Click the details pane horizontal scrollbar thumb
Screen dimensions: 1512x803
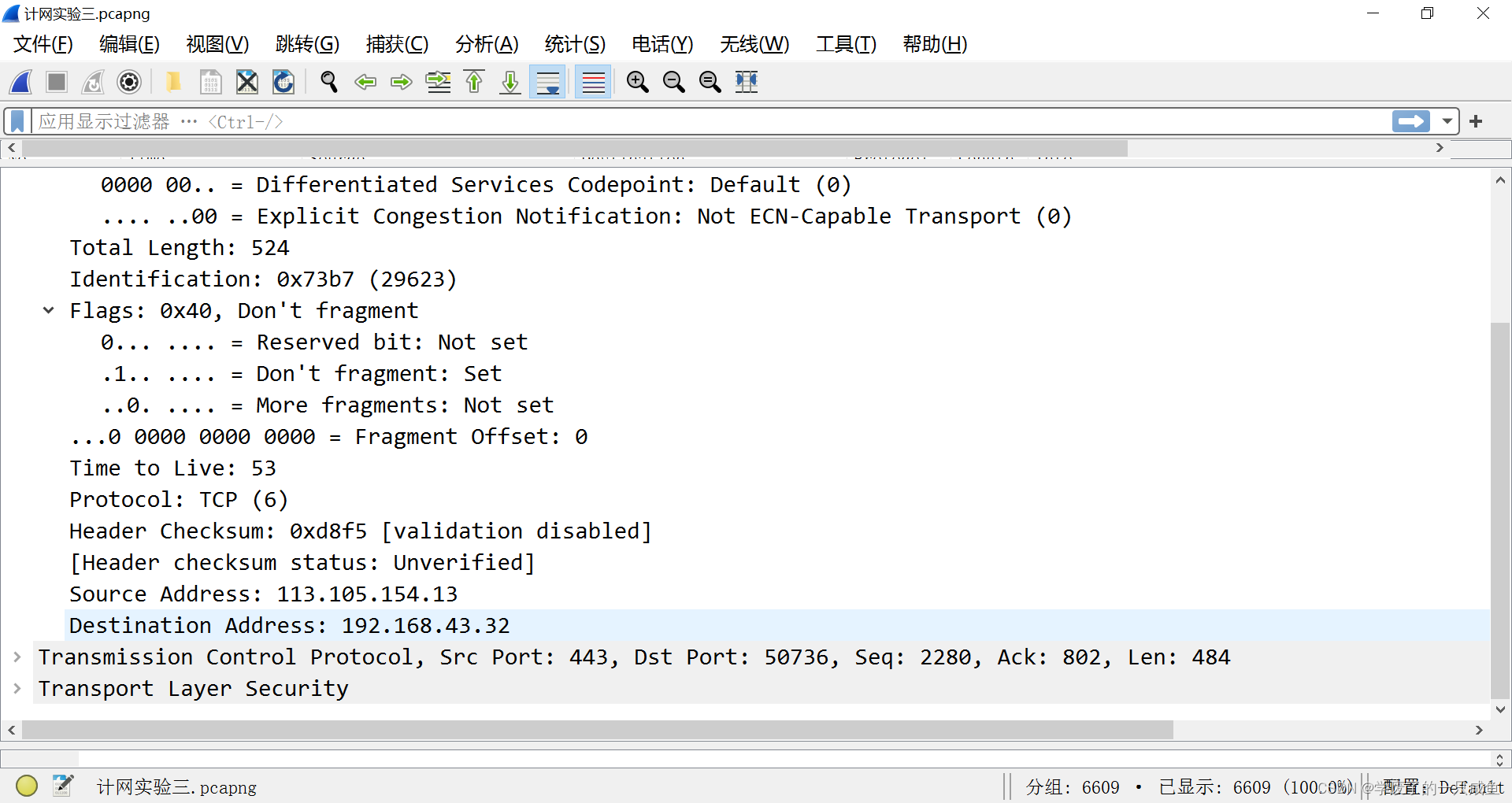[597, 730]
